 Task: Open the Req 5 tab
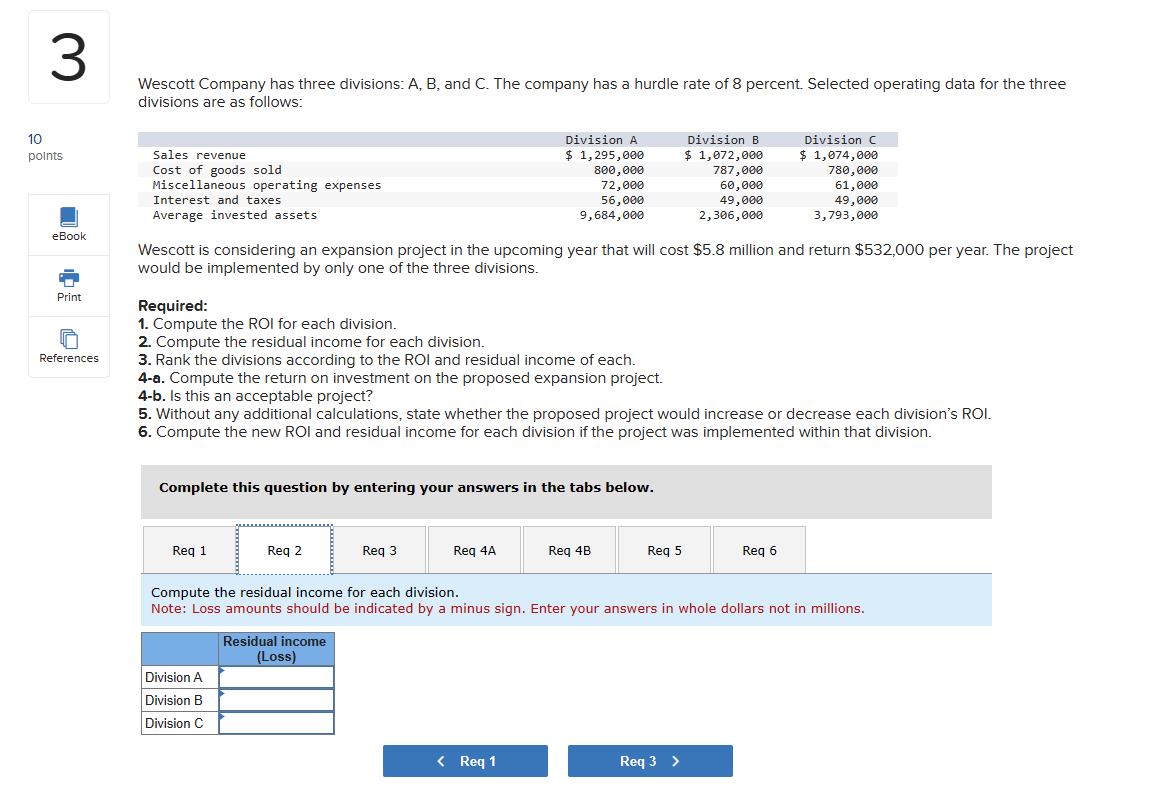click(x=664, y=550)
